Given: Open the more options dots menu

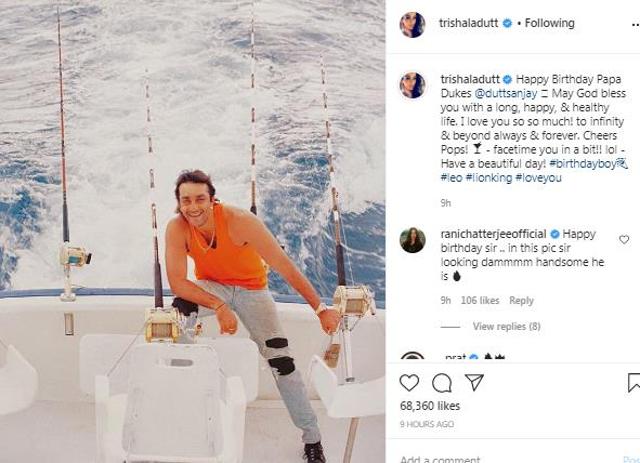Looking at the screenshot, I should click(635, 25).
